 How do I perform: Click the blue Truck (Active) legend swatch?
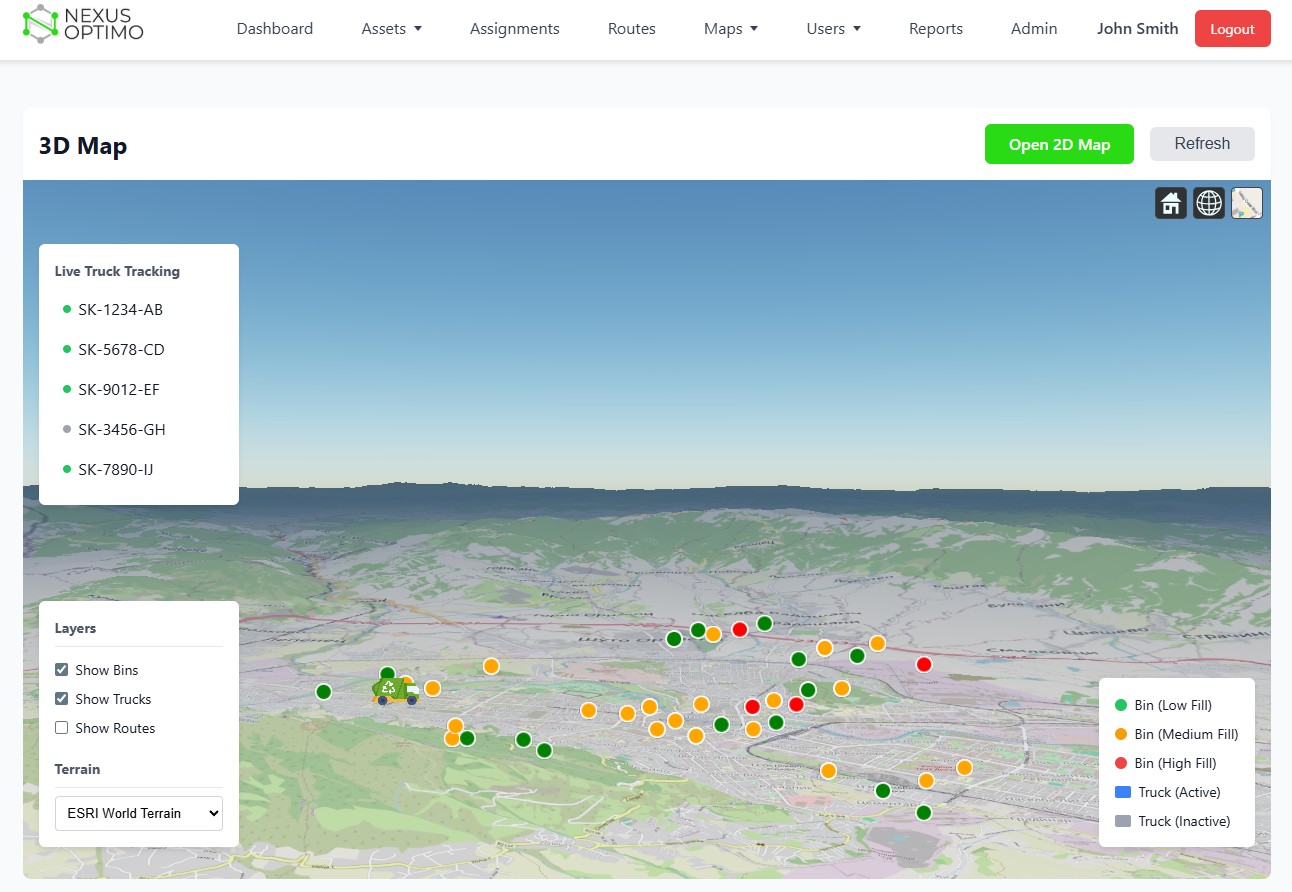(x=1123, y=792)
